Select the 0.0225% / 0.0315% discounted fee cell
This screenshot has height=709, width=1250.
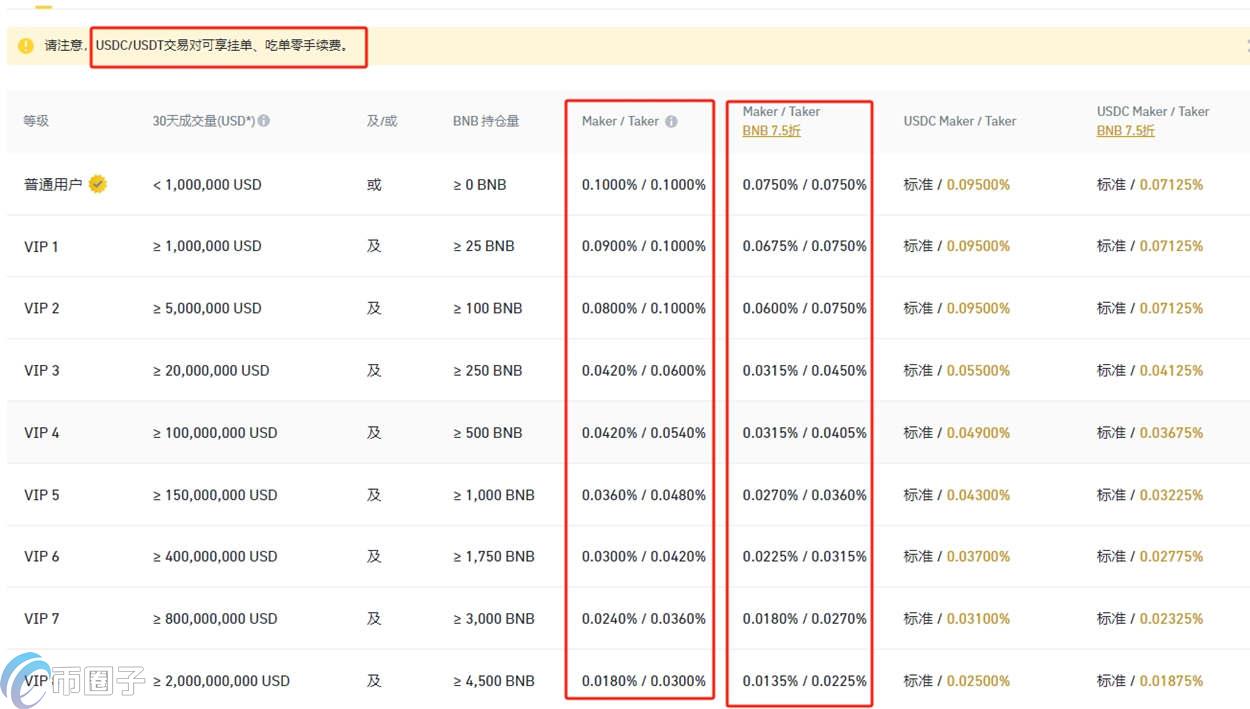click(805, 556)
